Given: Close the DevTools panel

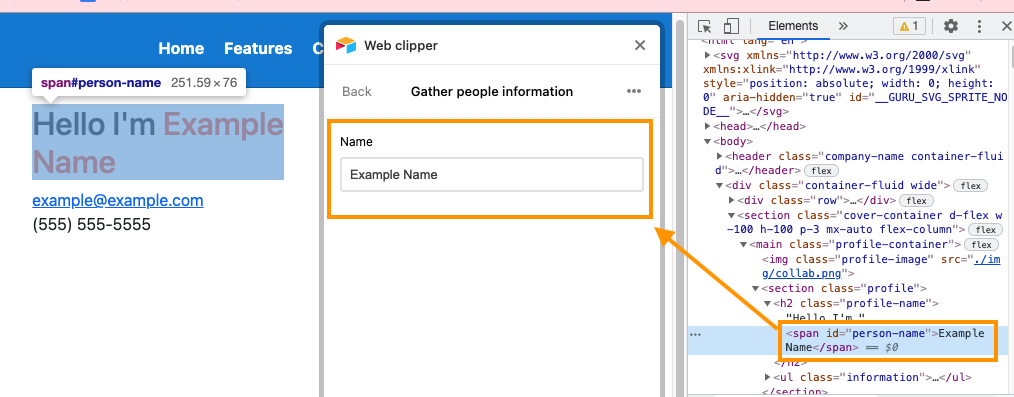Looking at the screenshot, I should pos(1006,27).
